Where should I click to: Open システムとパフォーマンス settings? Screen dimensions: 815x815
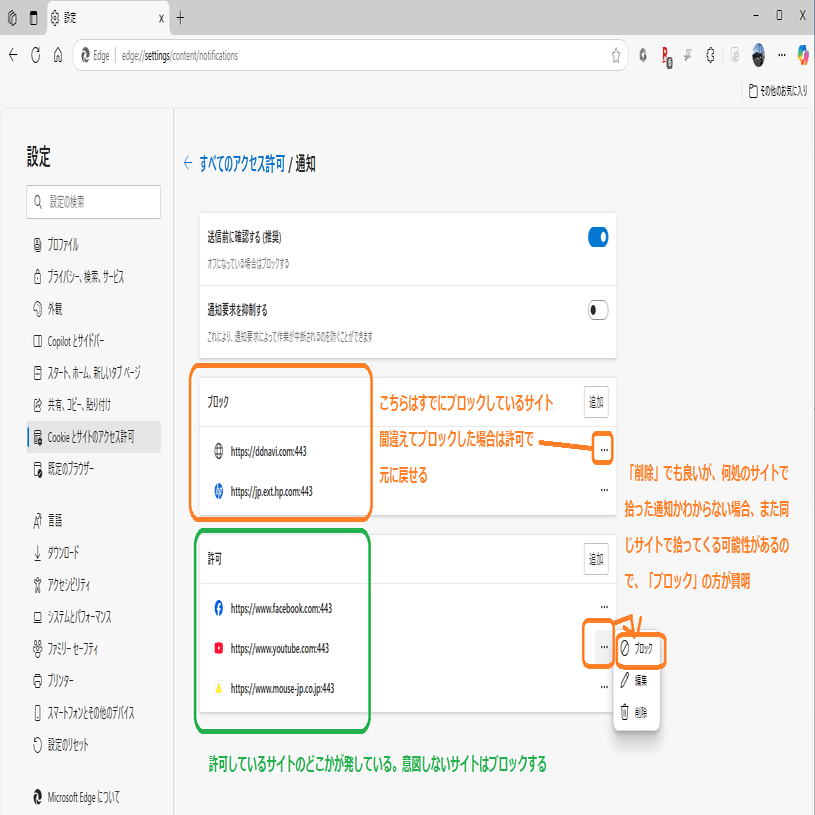click(94, 616)
